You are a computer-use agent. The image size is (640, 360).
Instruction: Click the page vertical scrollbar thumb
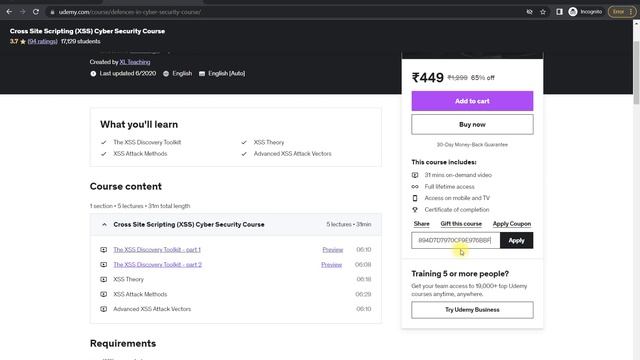tap(636, 72)
